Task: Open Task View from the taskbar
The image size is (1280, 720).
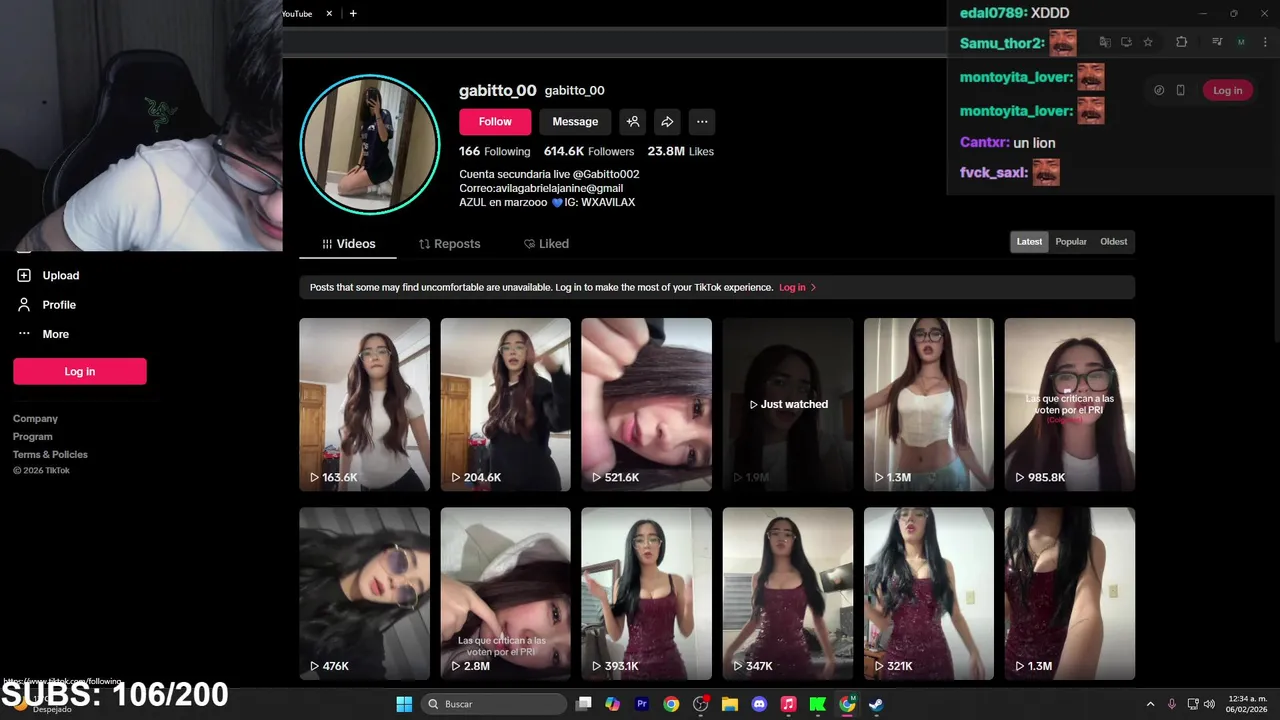Action: [x=584, y=704]
